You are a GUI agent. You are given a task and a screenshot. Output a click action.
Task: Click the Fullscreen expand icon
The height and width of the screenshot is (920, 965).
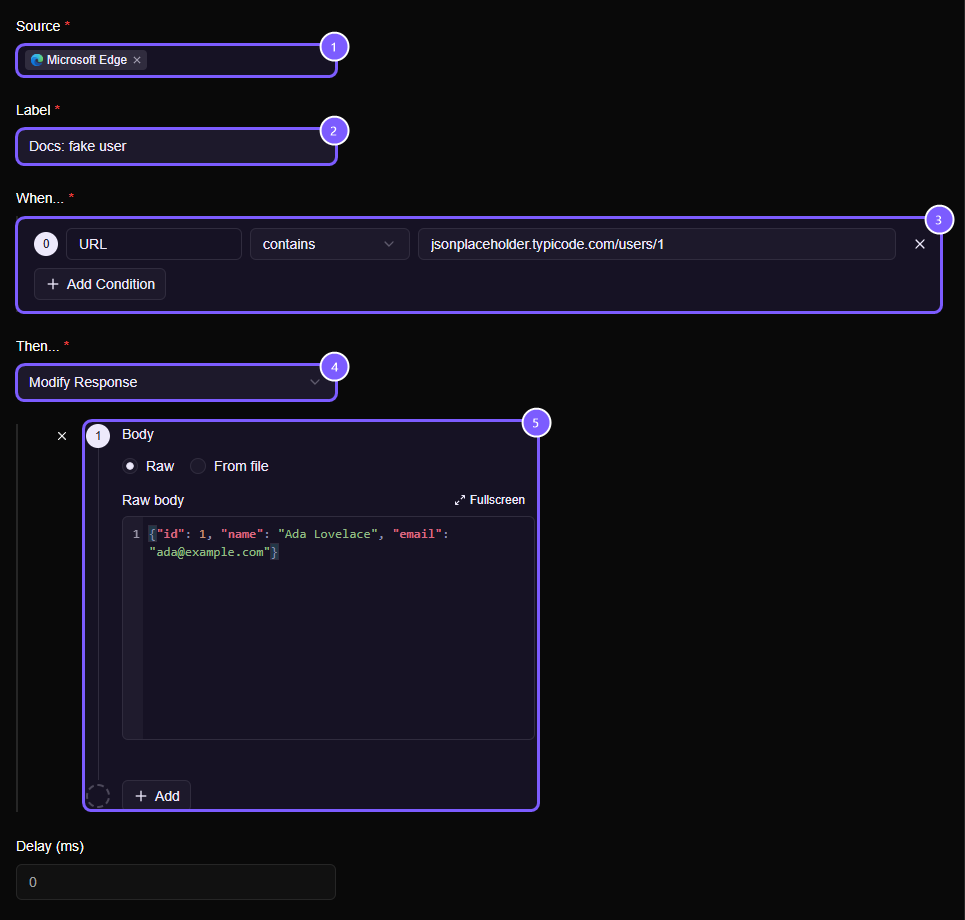point(460,500)
